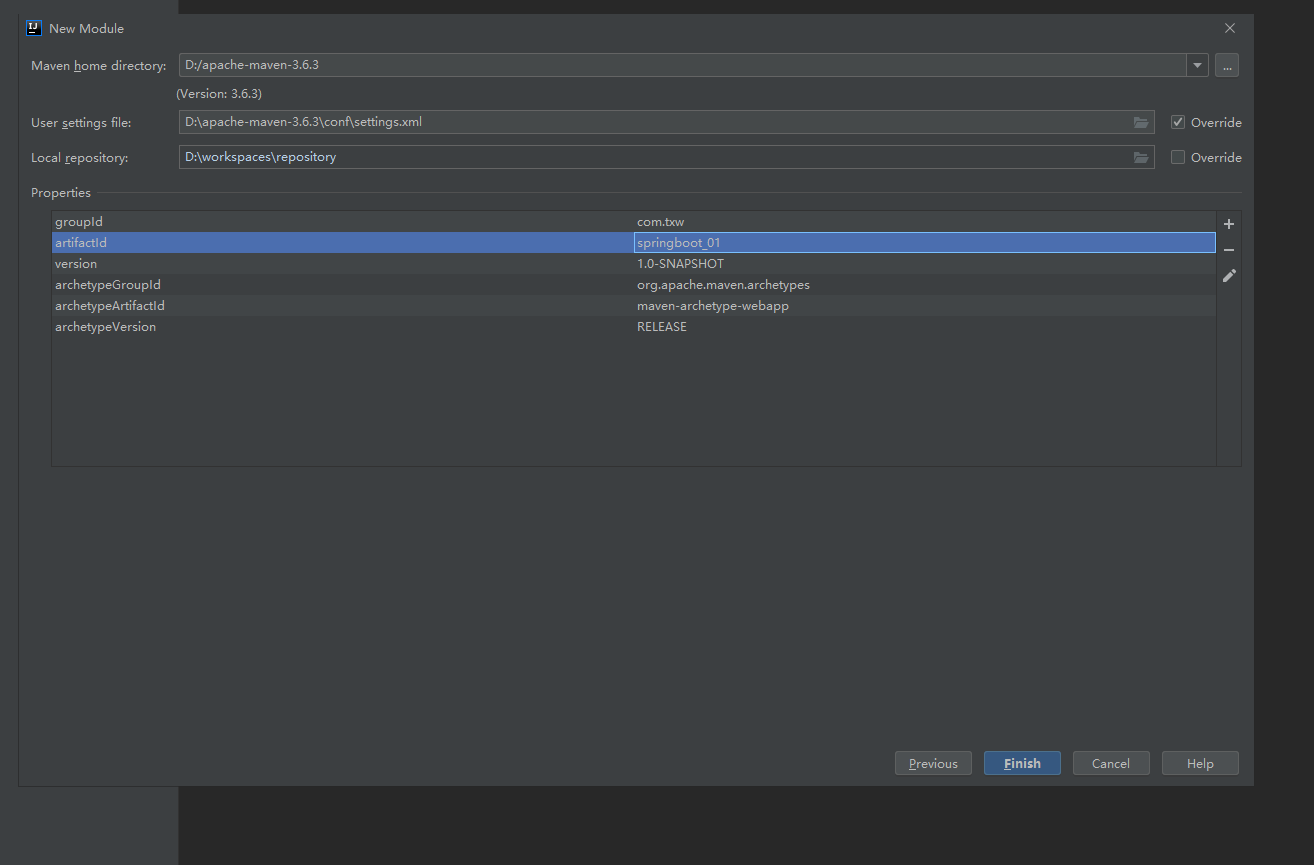Uncheck the user settings file Override checkbox

(1178, 122)
